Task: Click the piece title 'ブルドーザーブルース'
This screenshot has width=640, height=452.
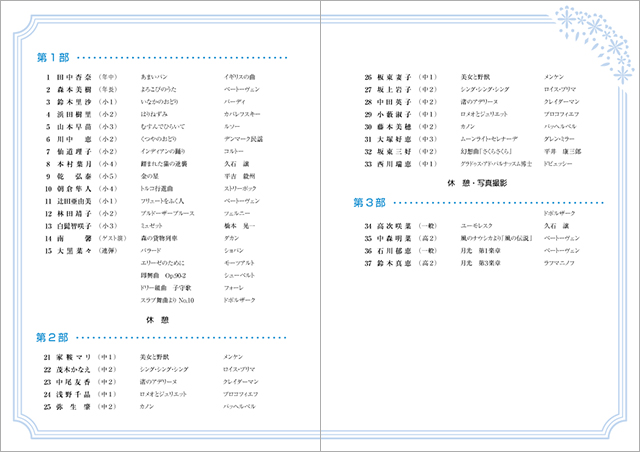Action: click(x=167, y=214)
